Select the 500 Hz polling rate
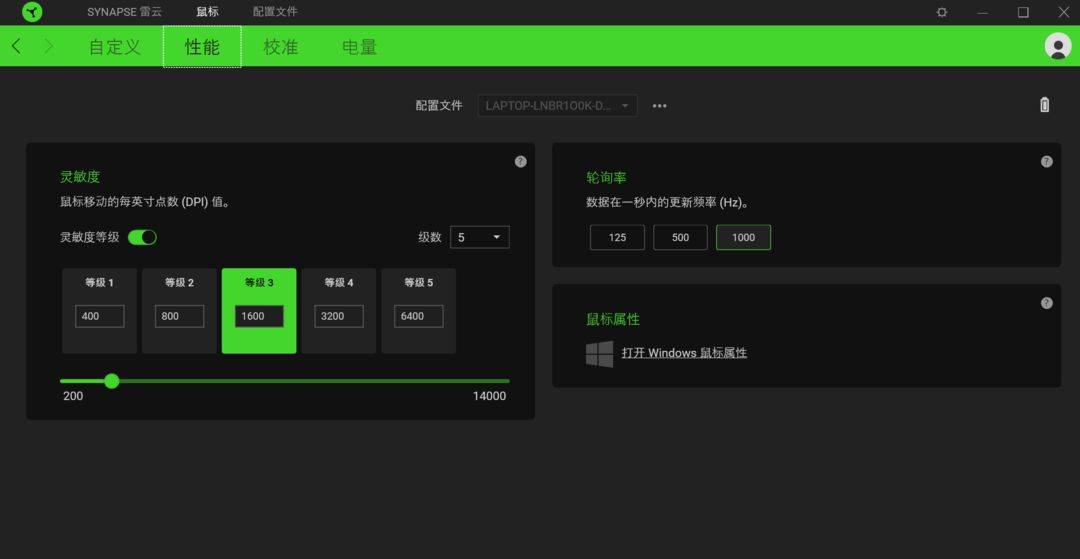Screen dimensions: 1080x559 coord(680,238)
